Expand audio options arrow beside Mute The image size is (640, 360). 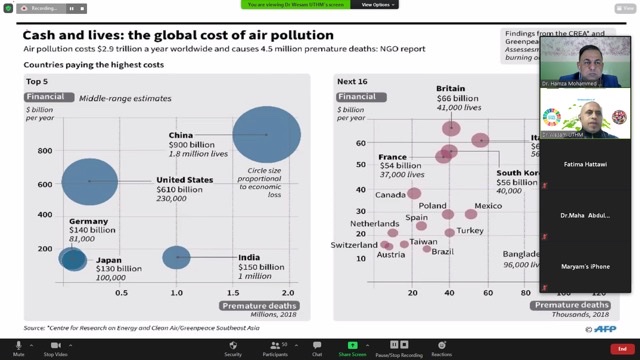pos(31,345)
